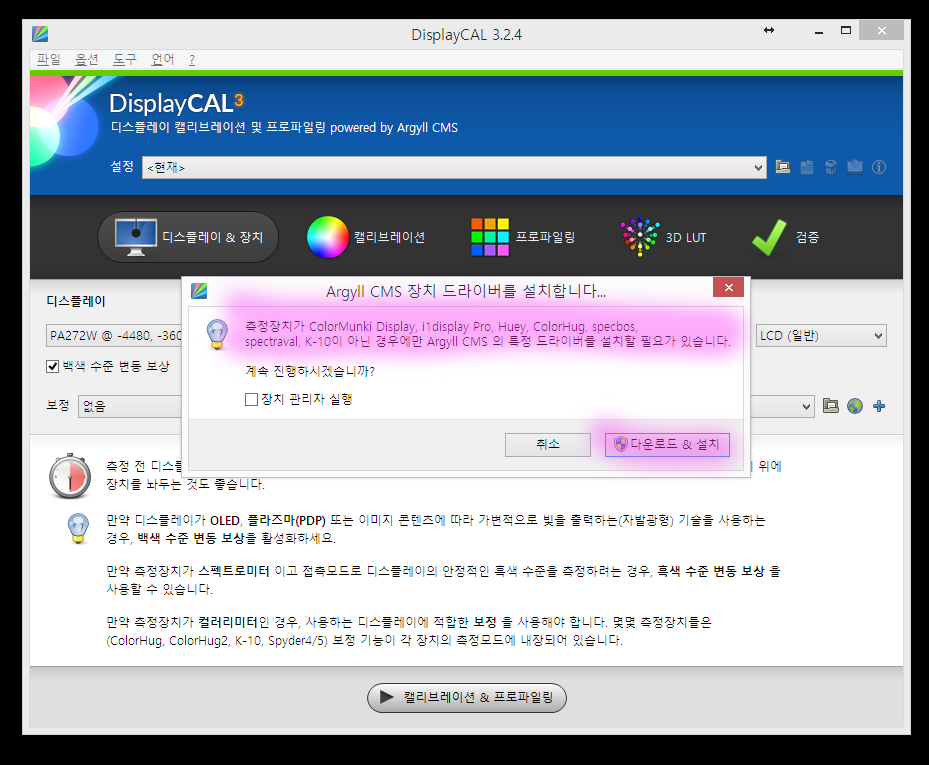This screenshot has height=765, width=929.
Task: Switch to the 디스플레이 & 장치 tab
Action: tap(188, 237)
